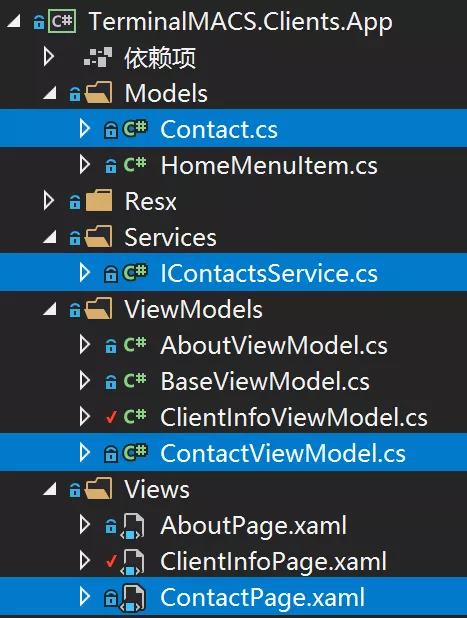The height and width of the screenshot is (618, 467).
Task: Open the HomeMenuItem.cs file
Action: point(269,165)
